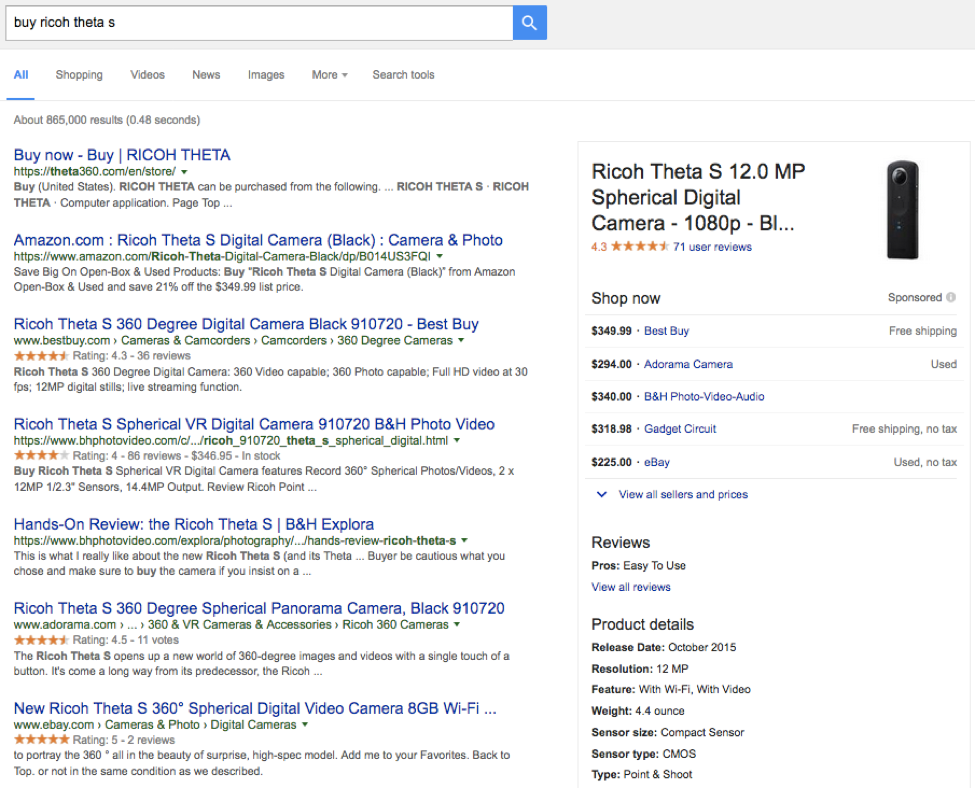Click View all reviews link
975x788 pixels.
pos(631,587)
